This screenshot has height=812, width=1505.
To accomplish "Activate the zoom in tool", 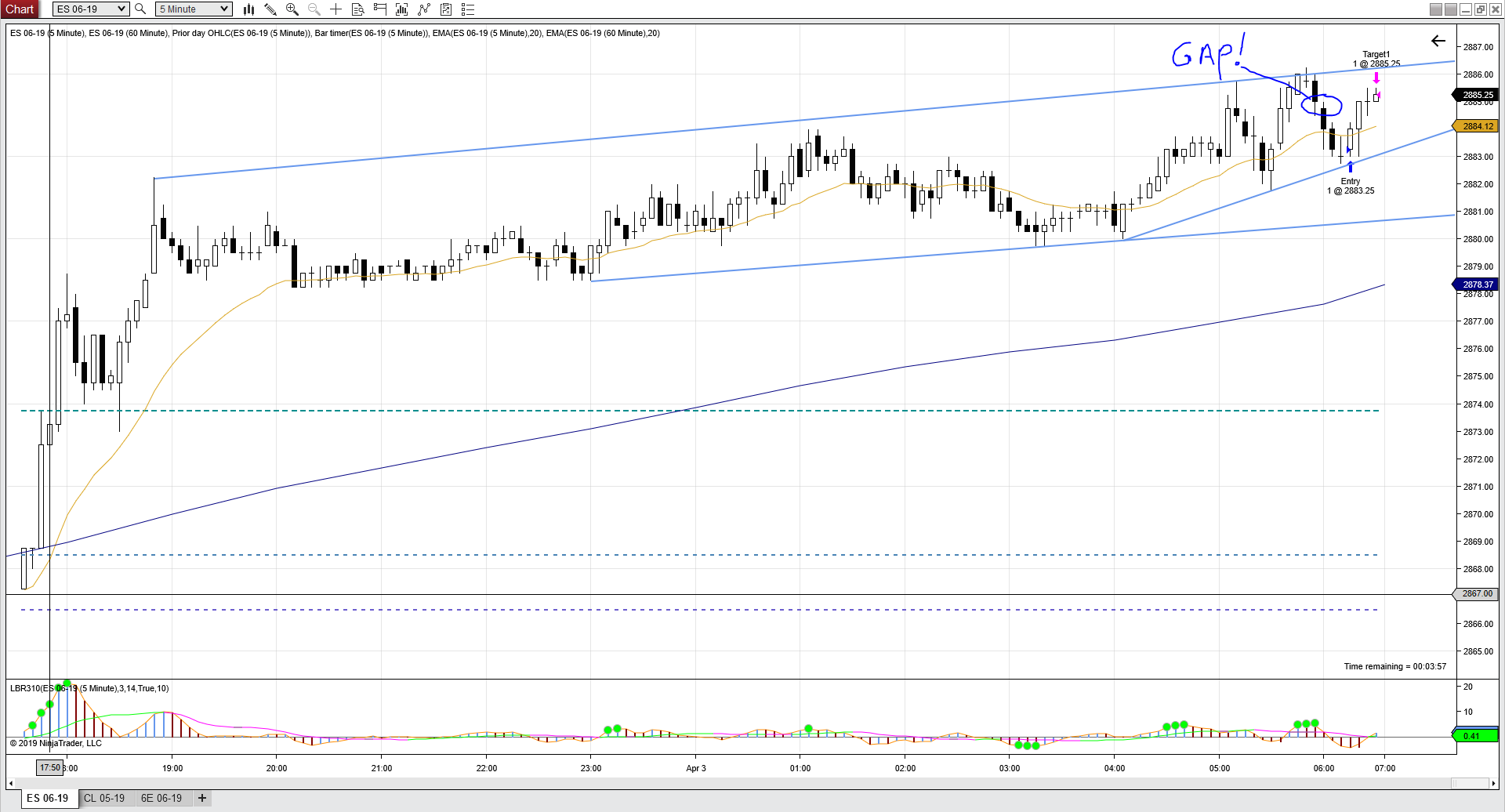I will [x=292, y=9].
